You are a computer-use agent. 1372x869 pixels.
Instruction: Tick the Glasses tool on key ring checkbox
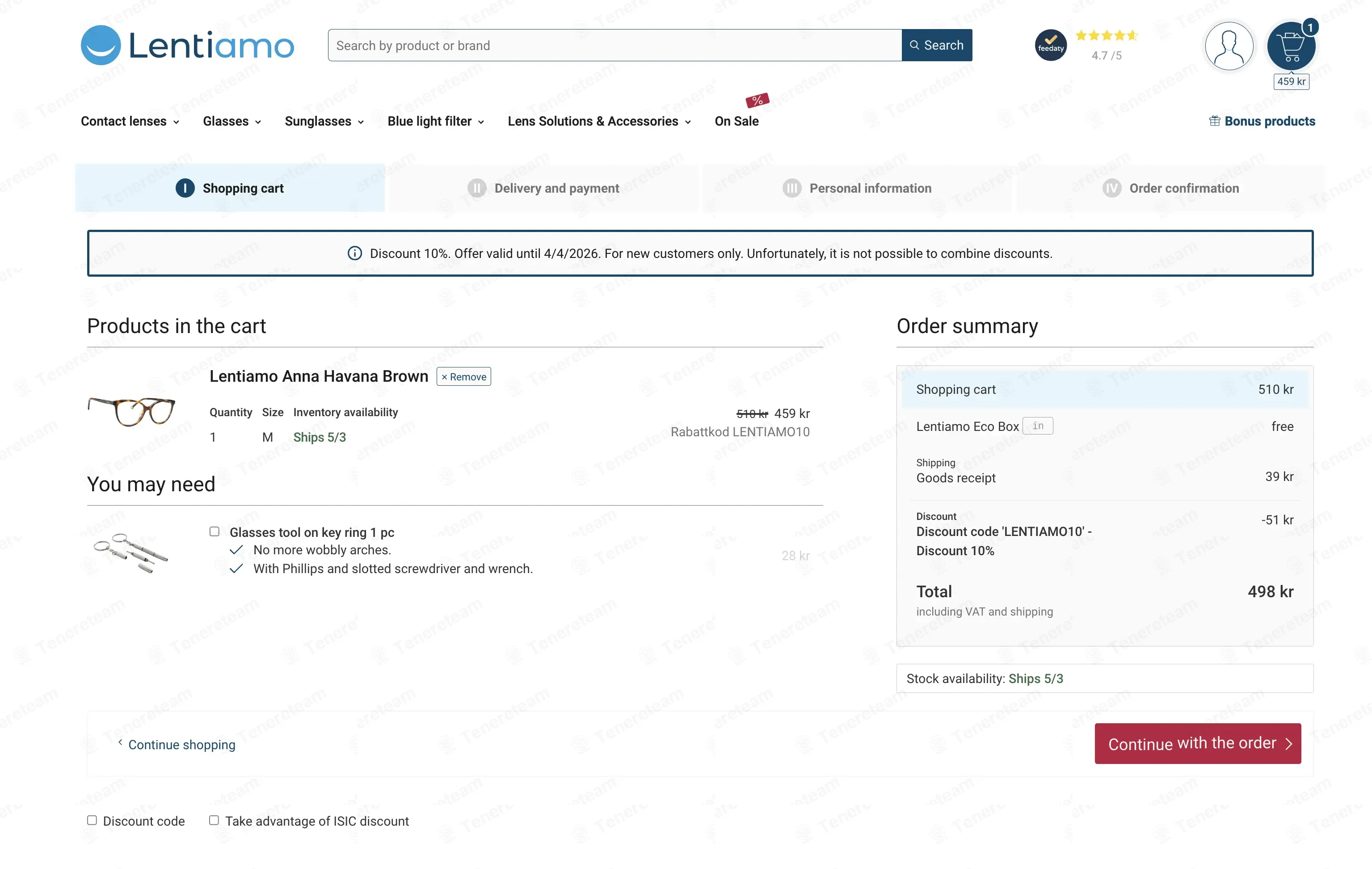click(214, 532)
